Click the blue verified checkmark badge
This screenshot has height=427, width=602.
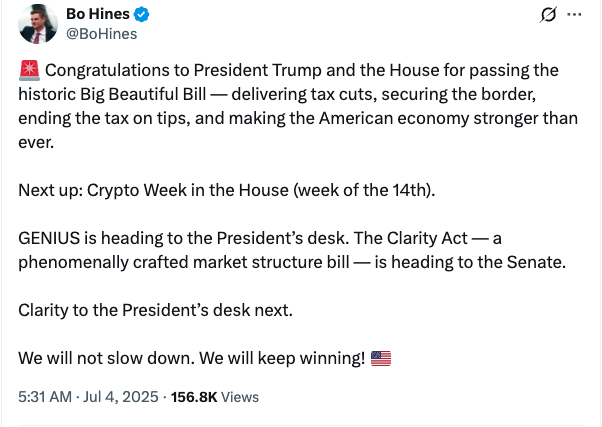point(144,15)
